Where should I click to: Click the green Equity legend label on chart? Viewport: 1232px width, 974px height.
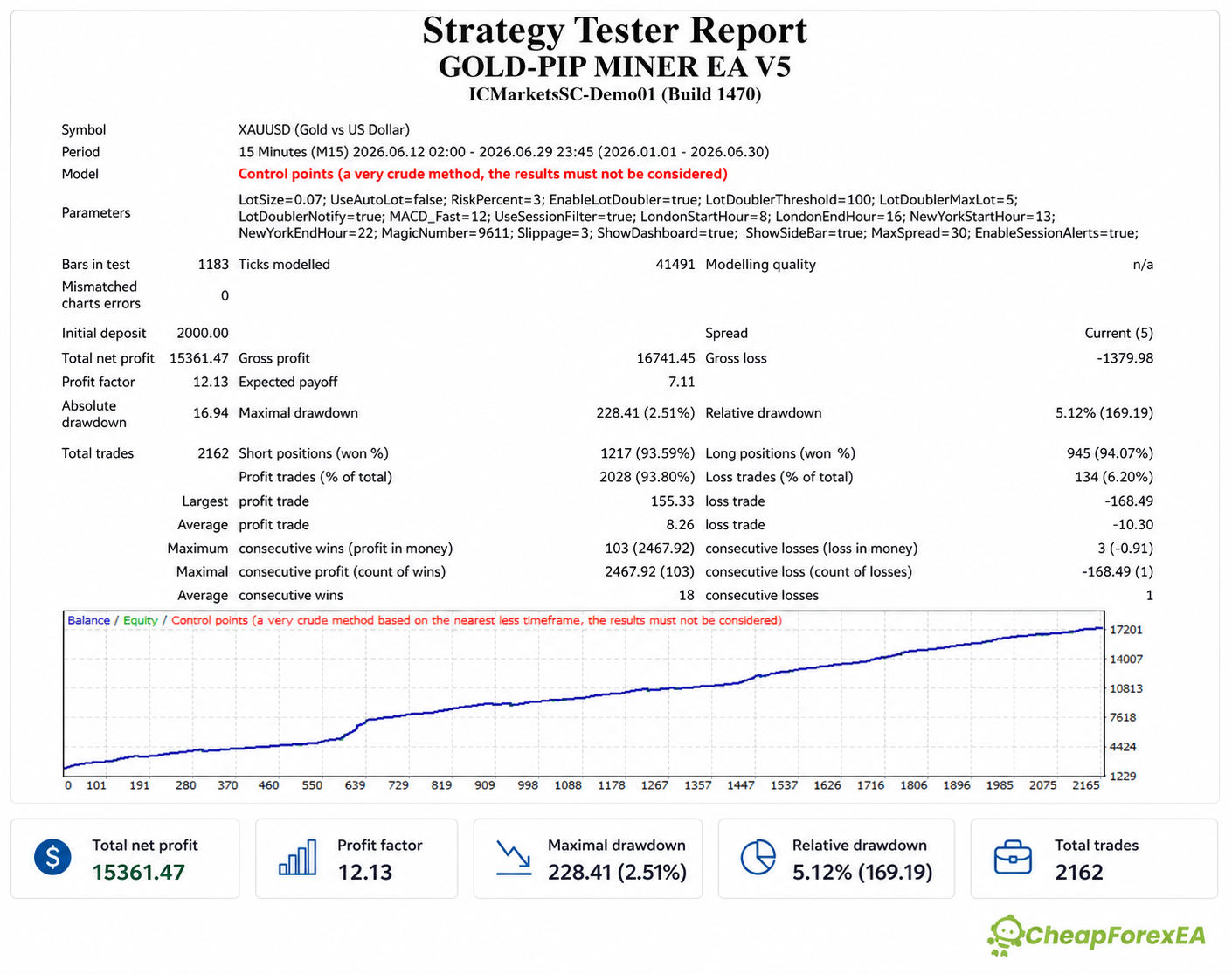point(141,620)
